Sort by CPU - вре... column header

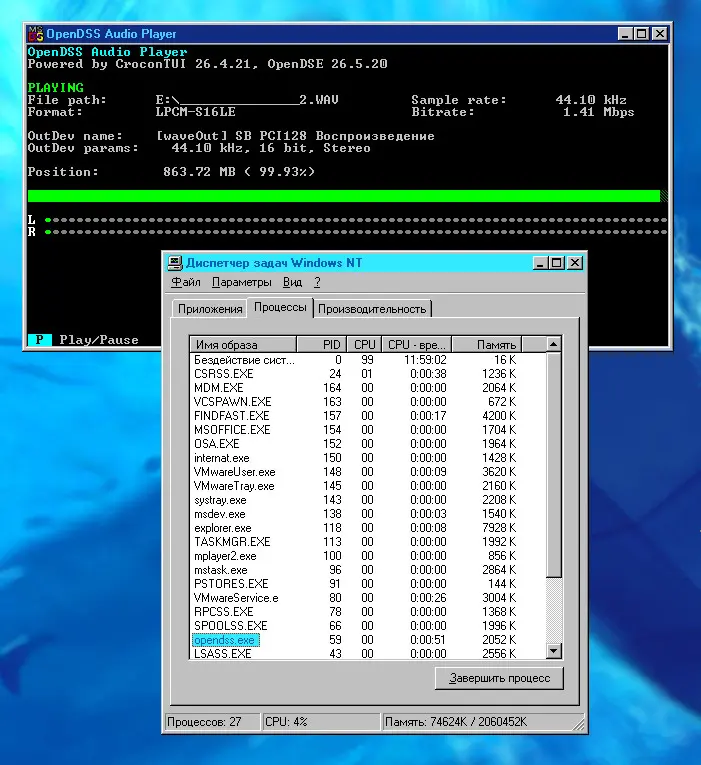[x=417, y=344]
